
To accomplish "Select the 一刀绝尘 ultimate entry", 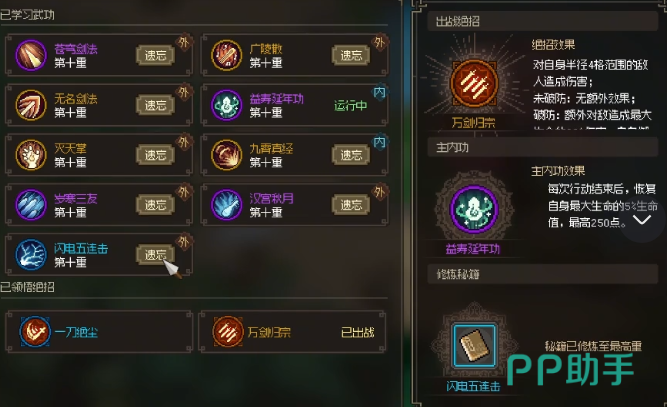I will click(99, 332).
